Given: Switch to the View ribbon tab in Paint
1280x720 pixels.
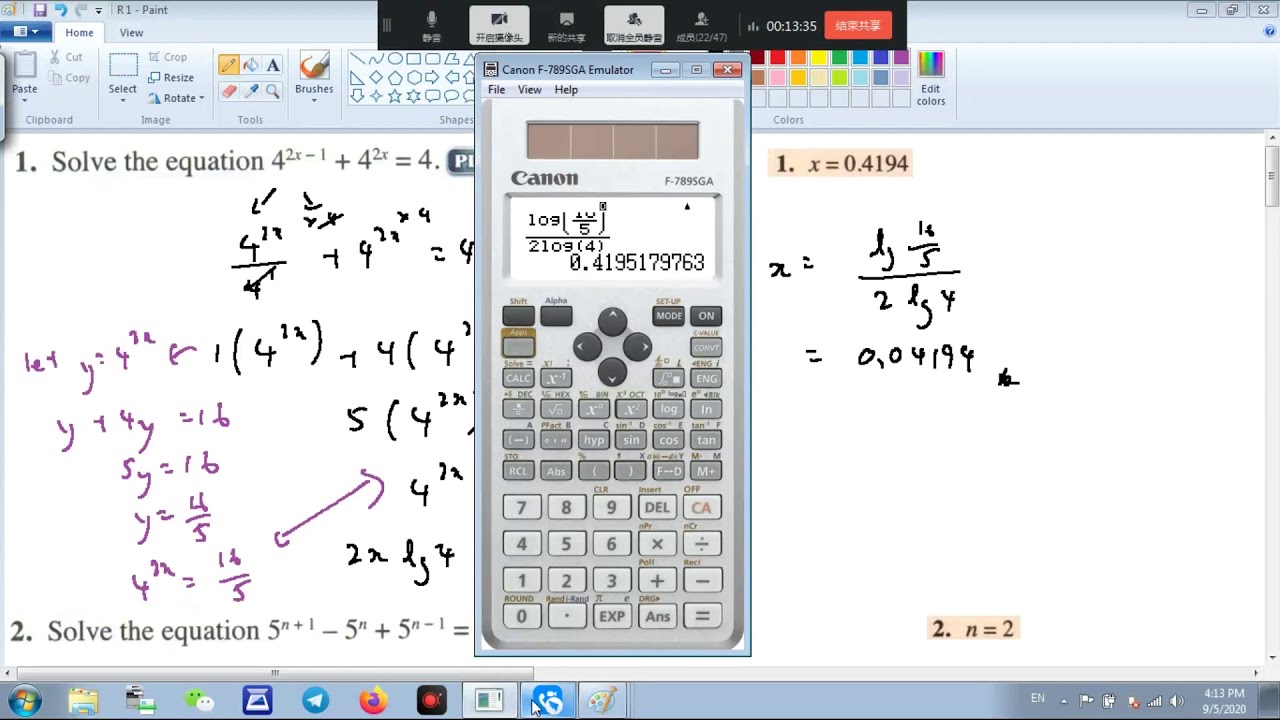Looking at the screenshot, I should (131, 32).
